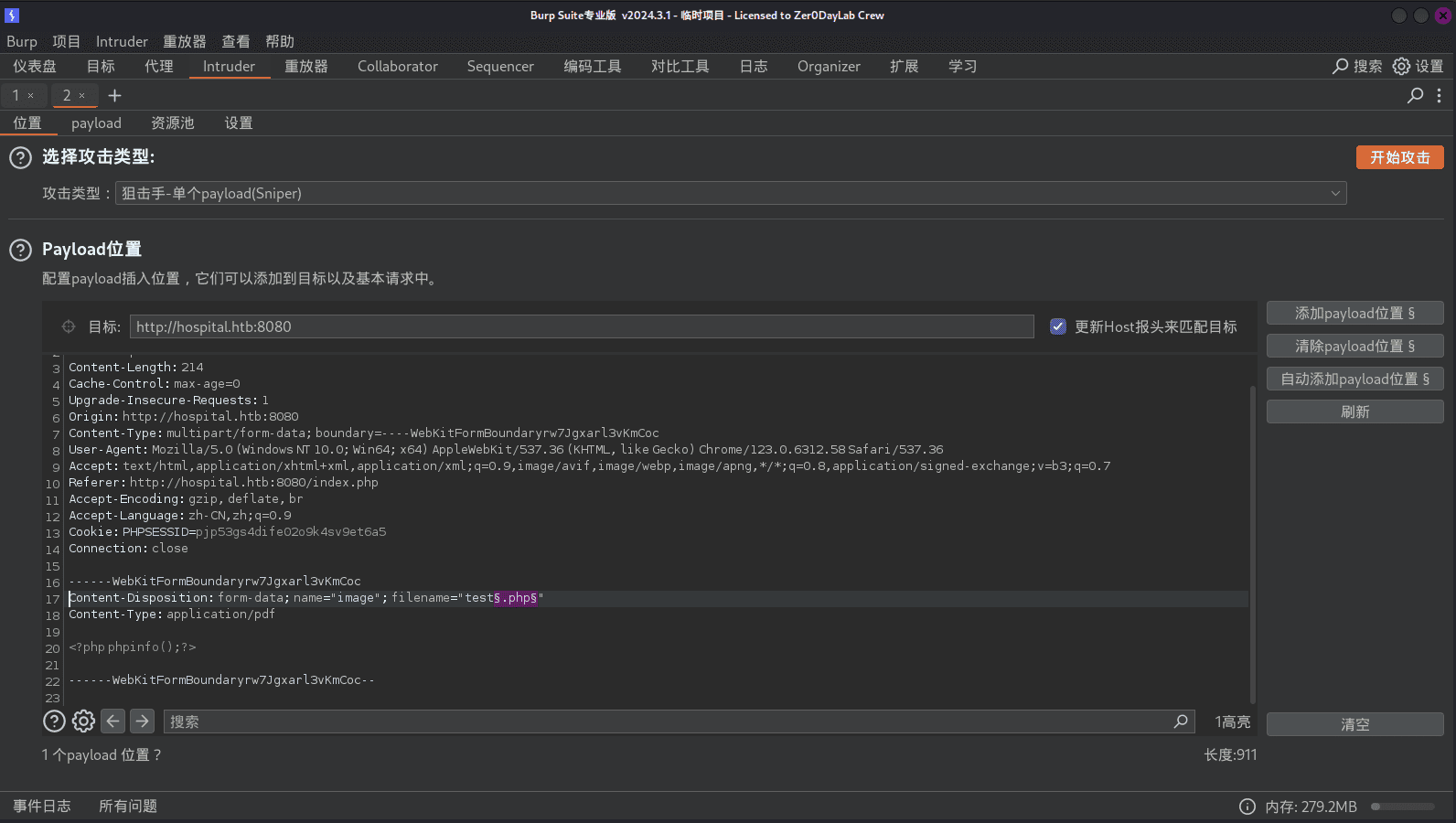Open settings via the gear icon at top right
This screenshot has width=1456, height=823.
pos(1401,66)
